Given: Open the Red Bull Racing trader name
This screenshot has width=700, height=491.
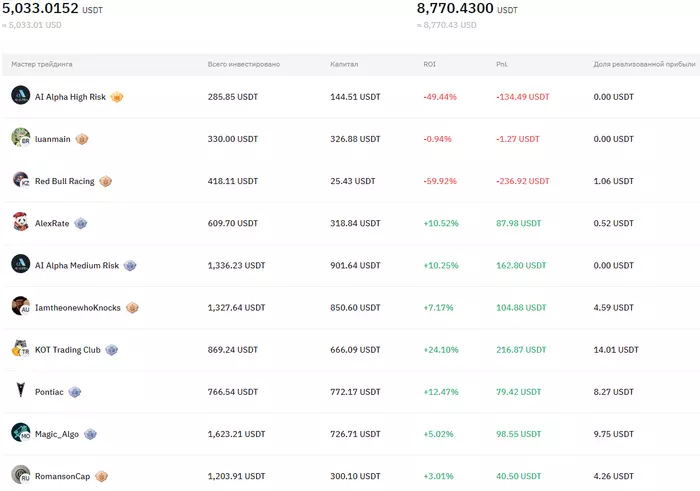Looking at the screenshot, I should click(65, 181).
